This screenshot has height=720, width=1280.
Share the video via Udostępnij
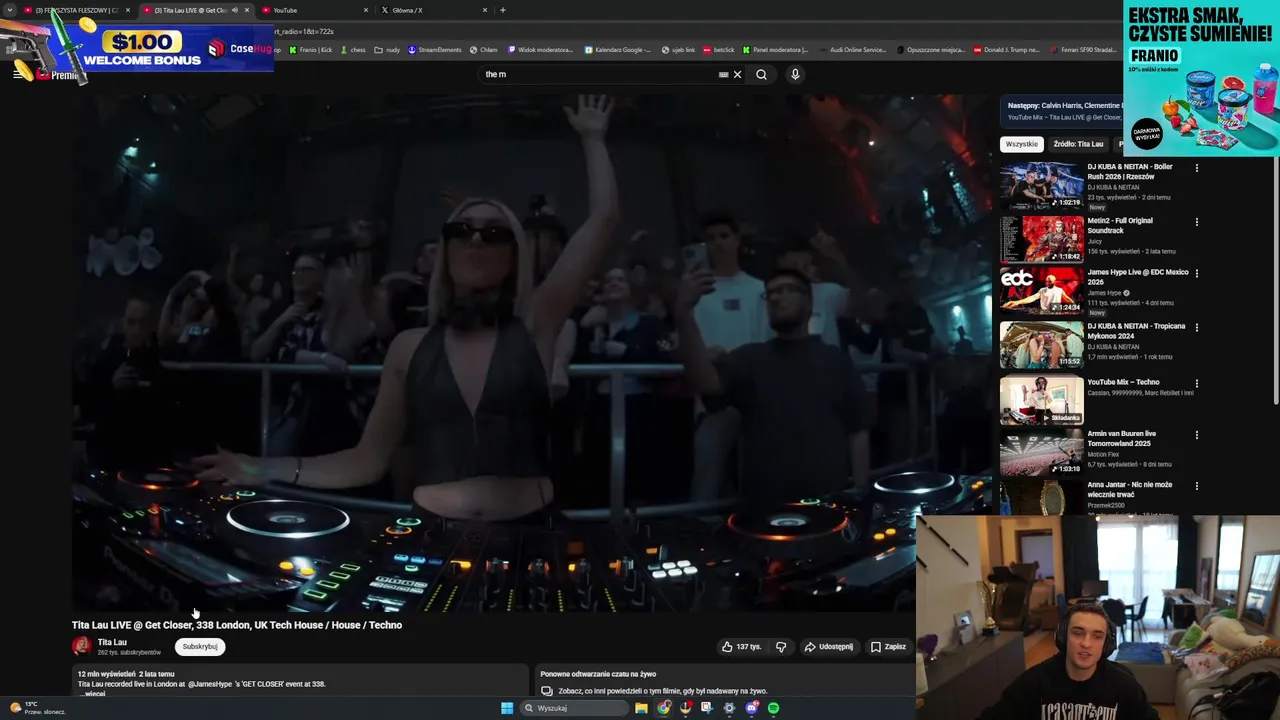coord(829,647)
